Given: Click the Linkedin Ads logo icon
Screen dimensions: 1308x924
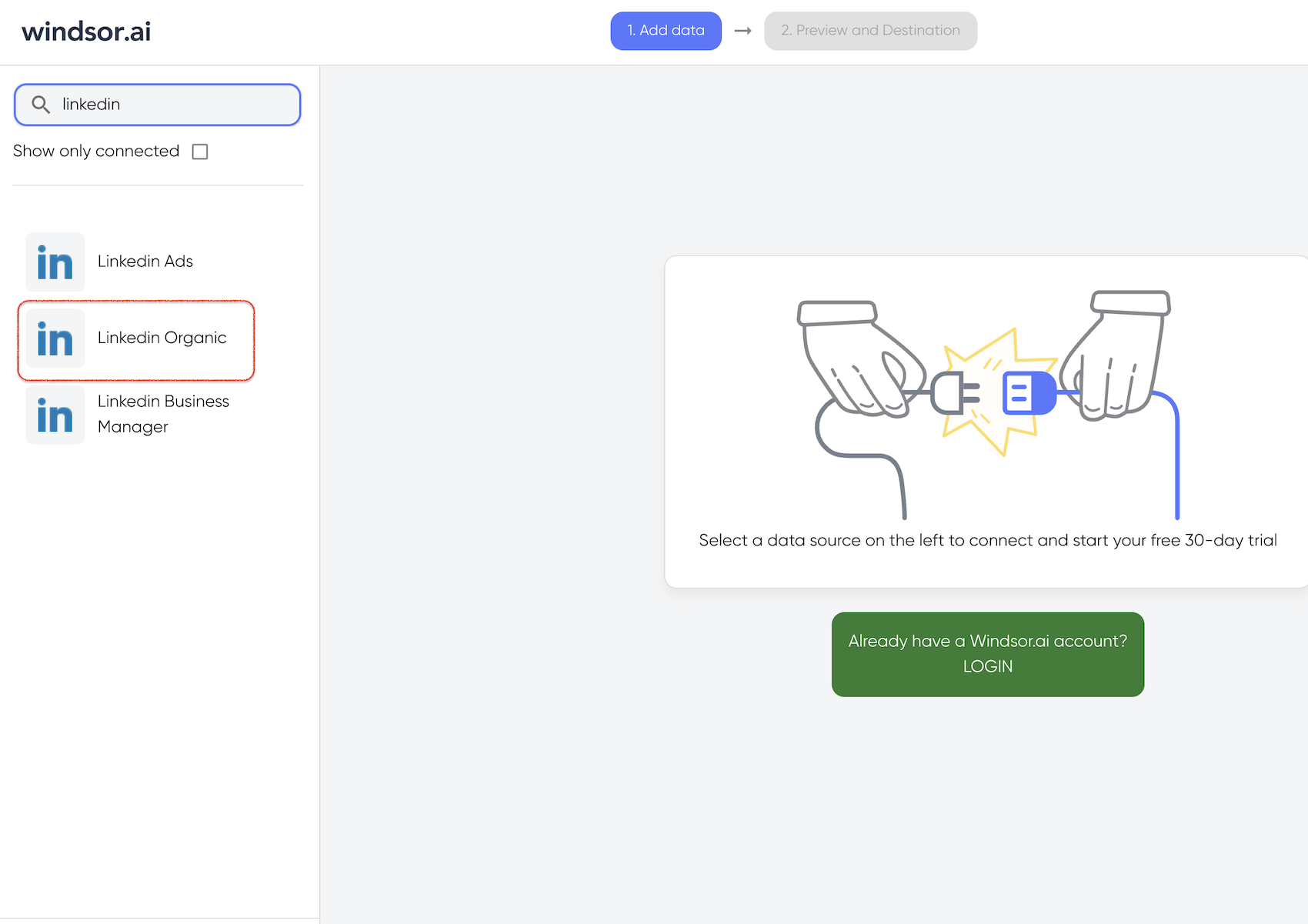Looking at the screenshot, I should [55, 262].
